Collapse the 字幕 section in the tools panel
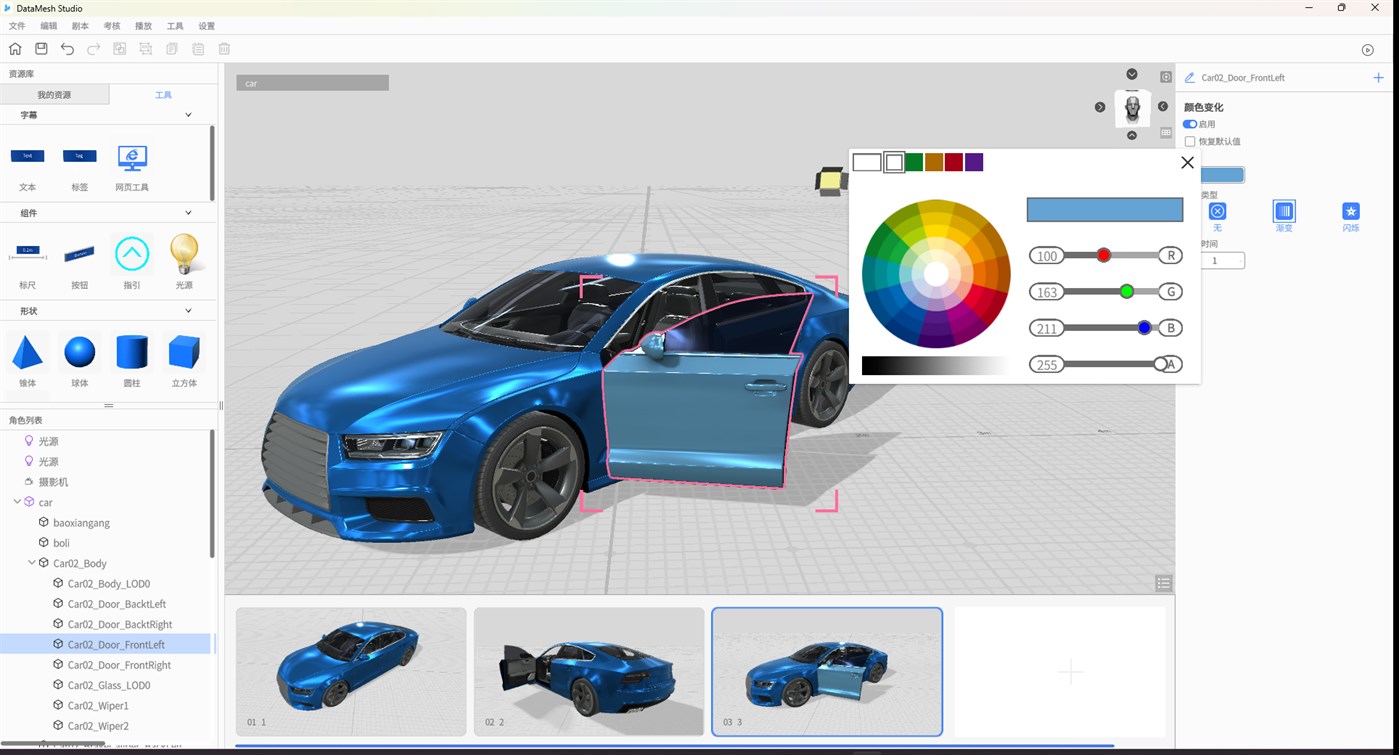Image resolution: width=1399 pixels, height=755 pixels. click(188, 114)
